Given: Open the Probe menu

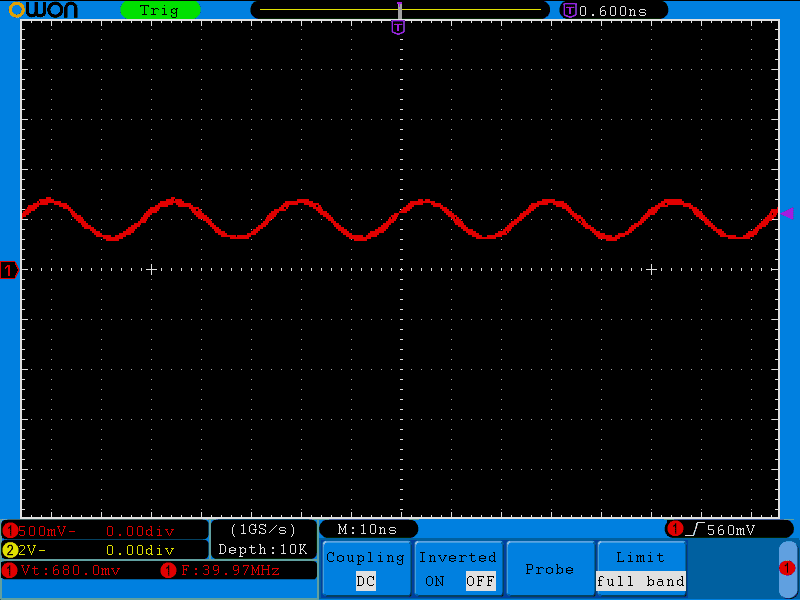Looking at the screenshot, I should (549, 569).
